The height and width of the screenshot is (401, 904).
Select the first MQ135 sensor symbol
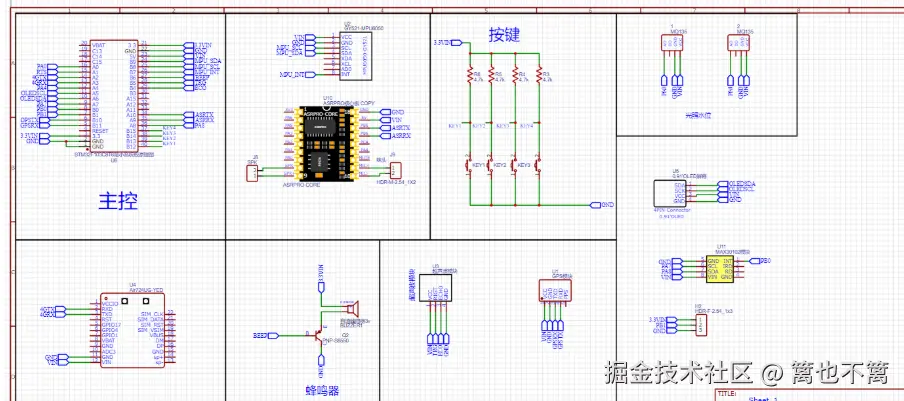[673, 42]
